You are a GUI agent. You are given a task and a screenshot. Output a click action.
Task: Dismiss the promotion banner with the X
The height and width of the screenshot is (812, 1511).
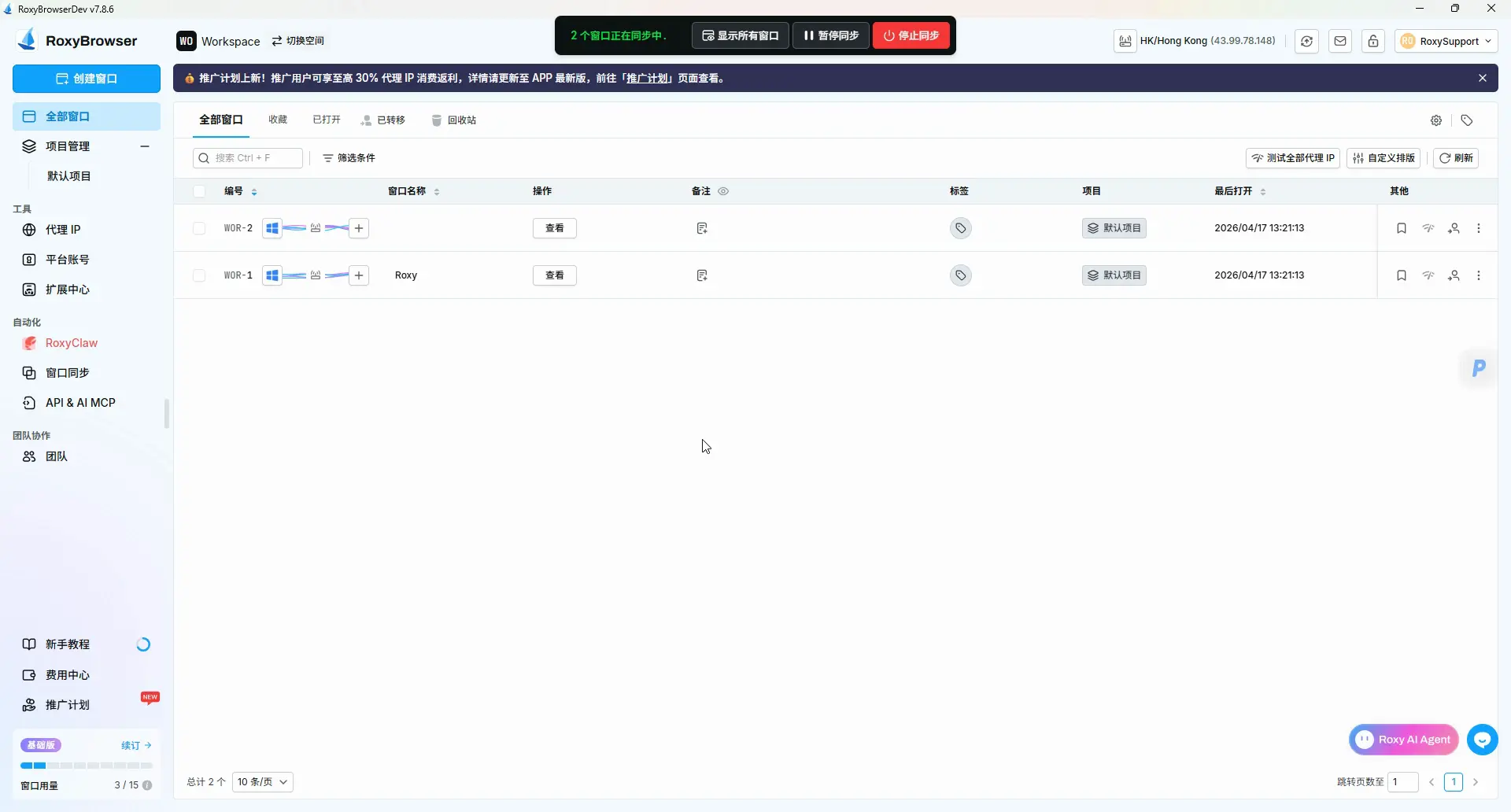pos(1483,79)
